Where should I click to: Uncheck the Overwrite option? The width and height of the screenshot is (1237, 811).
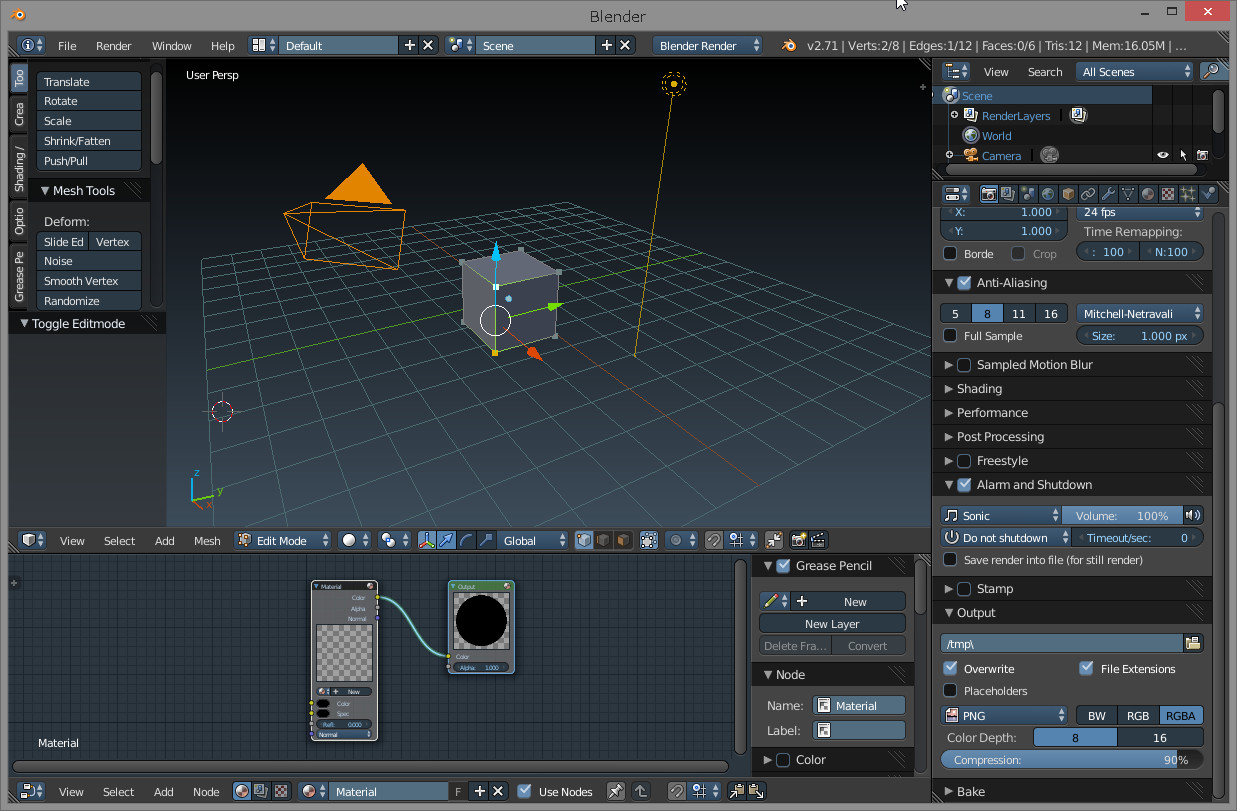pos(950,668)
